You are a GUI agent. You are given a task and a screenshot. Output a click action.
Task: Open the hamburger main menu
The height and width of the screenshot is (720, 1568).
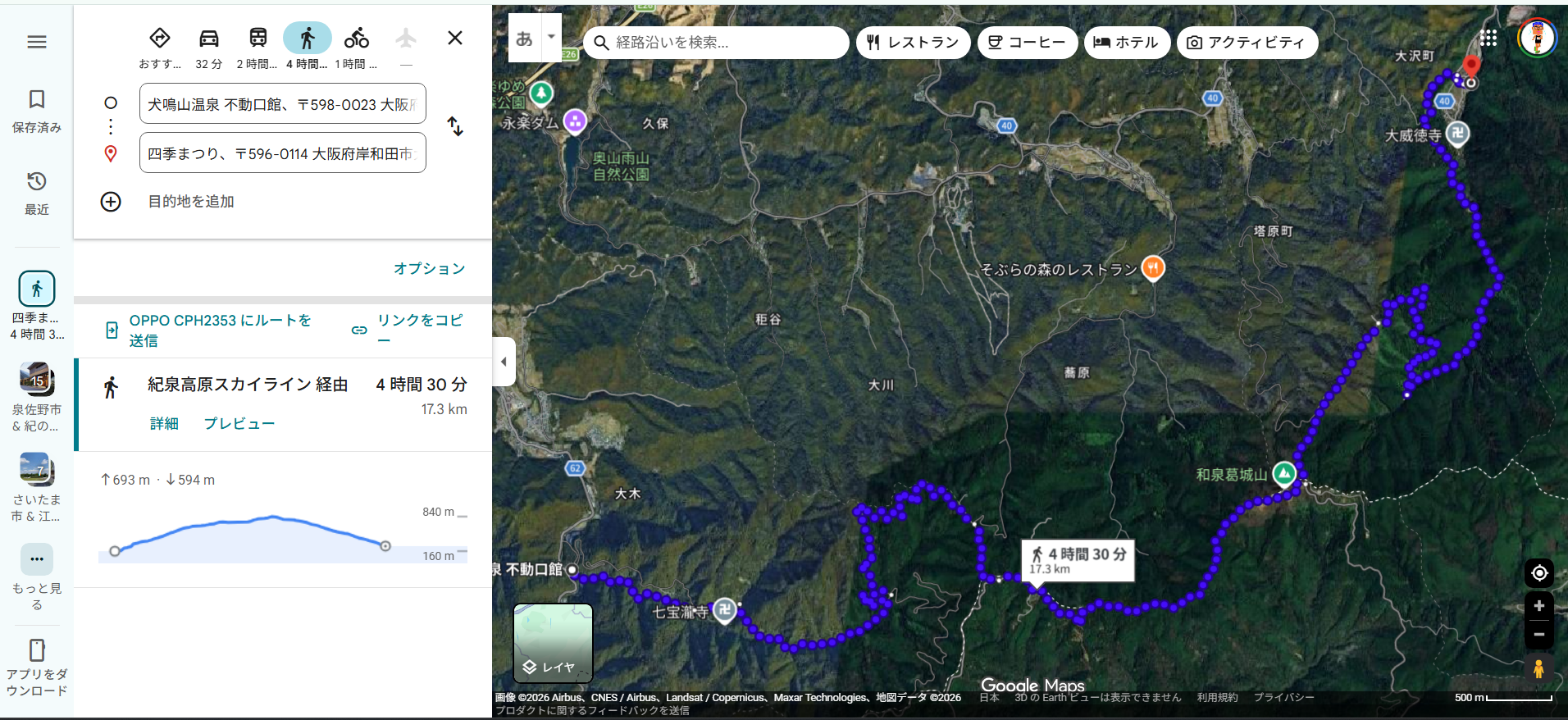(37, 42)
